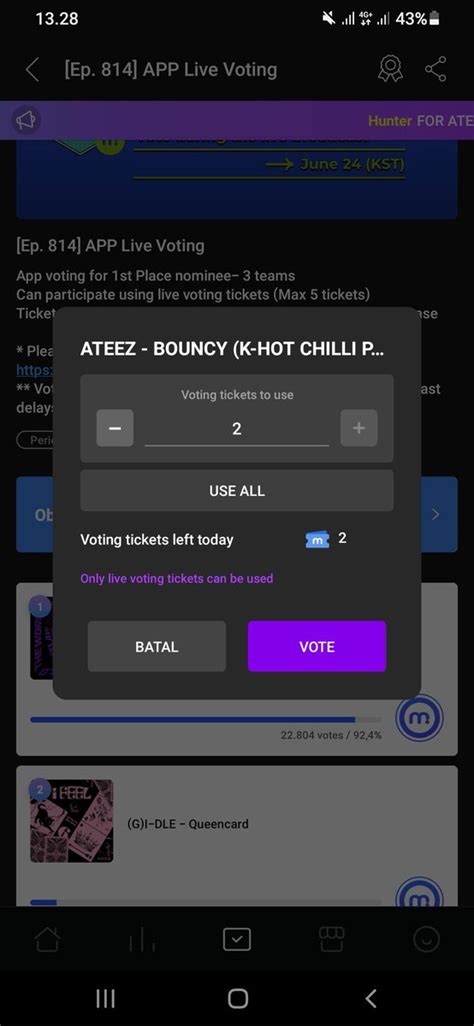Image resolution: width=474 pixels, height=1026 pixels.
Task: Select the vote checkbox tab icon
Action: point(237,940)
